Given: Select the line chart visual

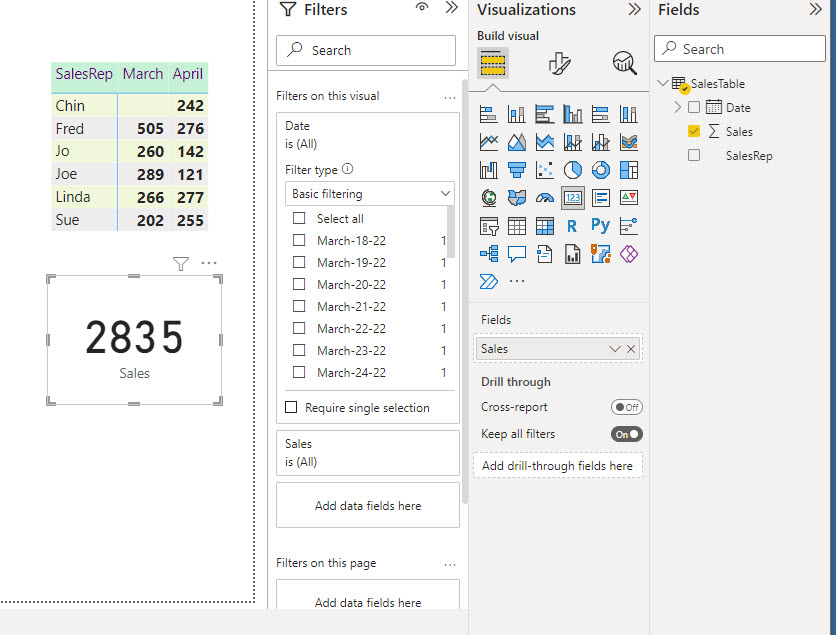Looking at the screenshot, I should click(x=488, y=142).
